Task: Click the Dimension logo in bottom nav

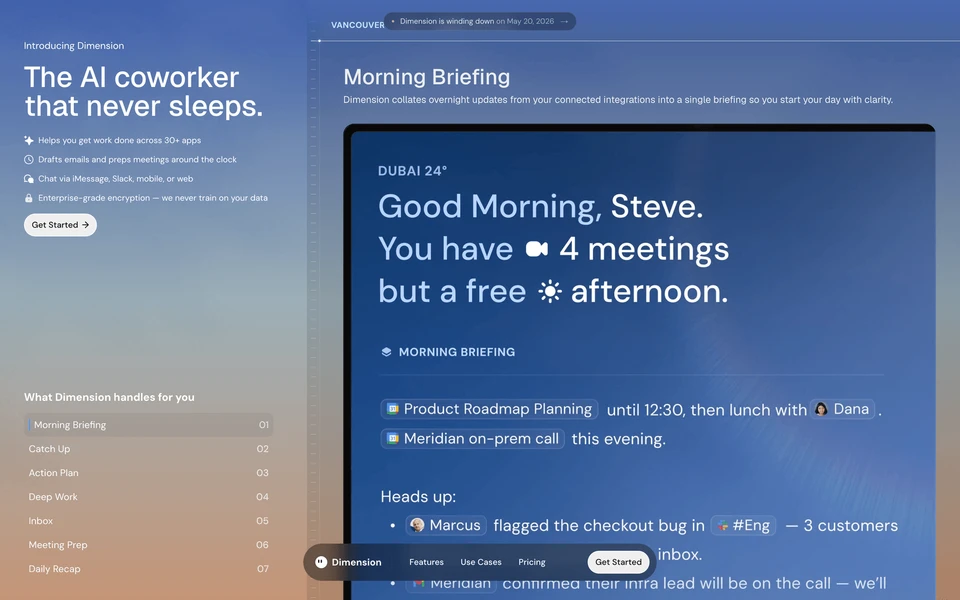Action: click(x=348, y=562)
